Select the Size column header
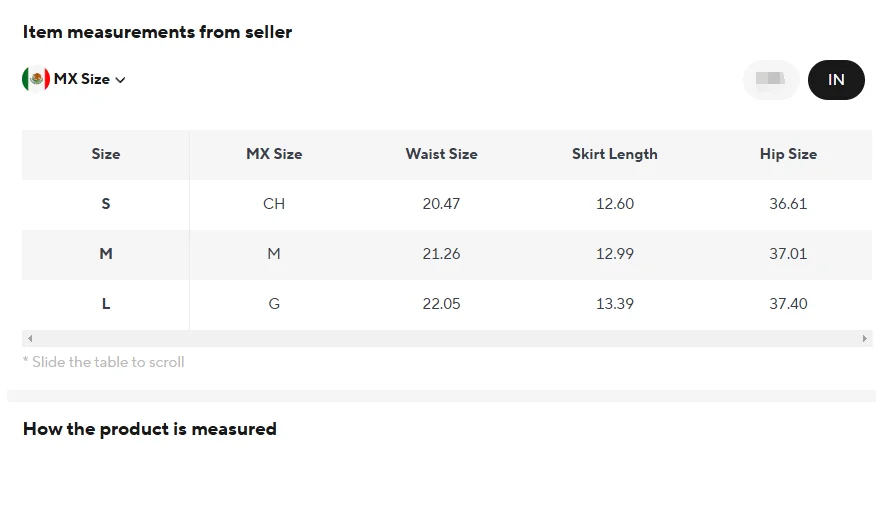876x507 pixels. tap(106, 154)
